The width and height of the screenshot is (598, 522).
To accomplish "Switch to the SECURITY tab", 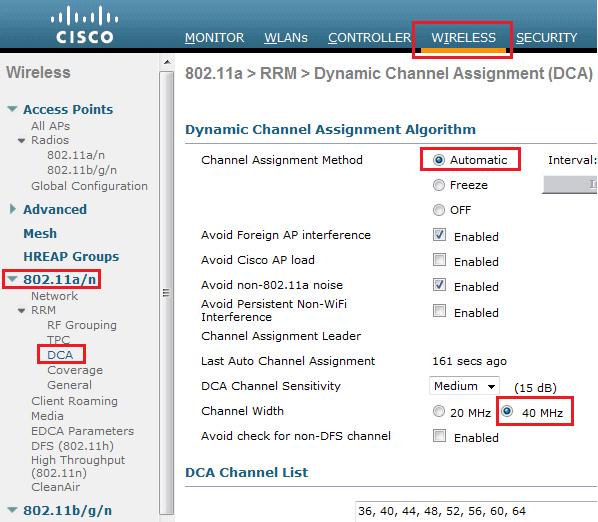I will coord(547,38).
